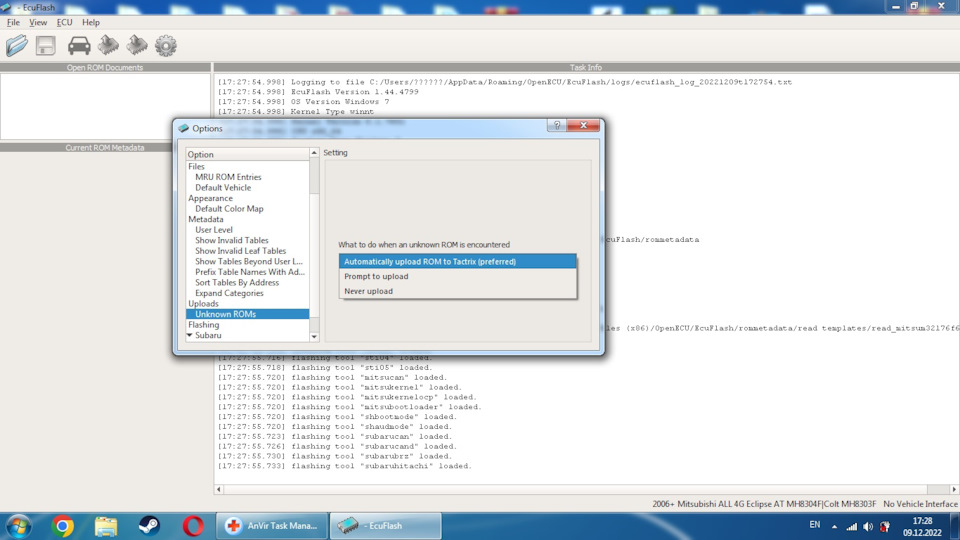Select Prefix Table Names With Address option
This screenshot has height=540, width=960.
point(250,272)
